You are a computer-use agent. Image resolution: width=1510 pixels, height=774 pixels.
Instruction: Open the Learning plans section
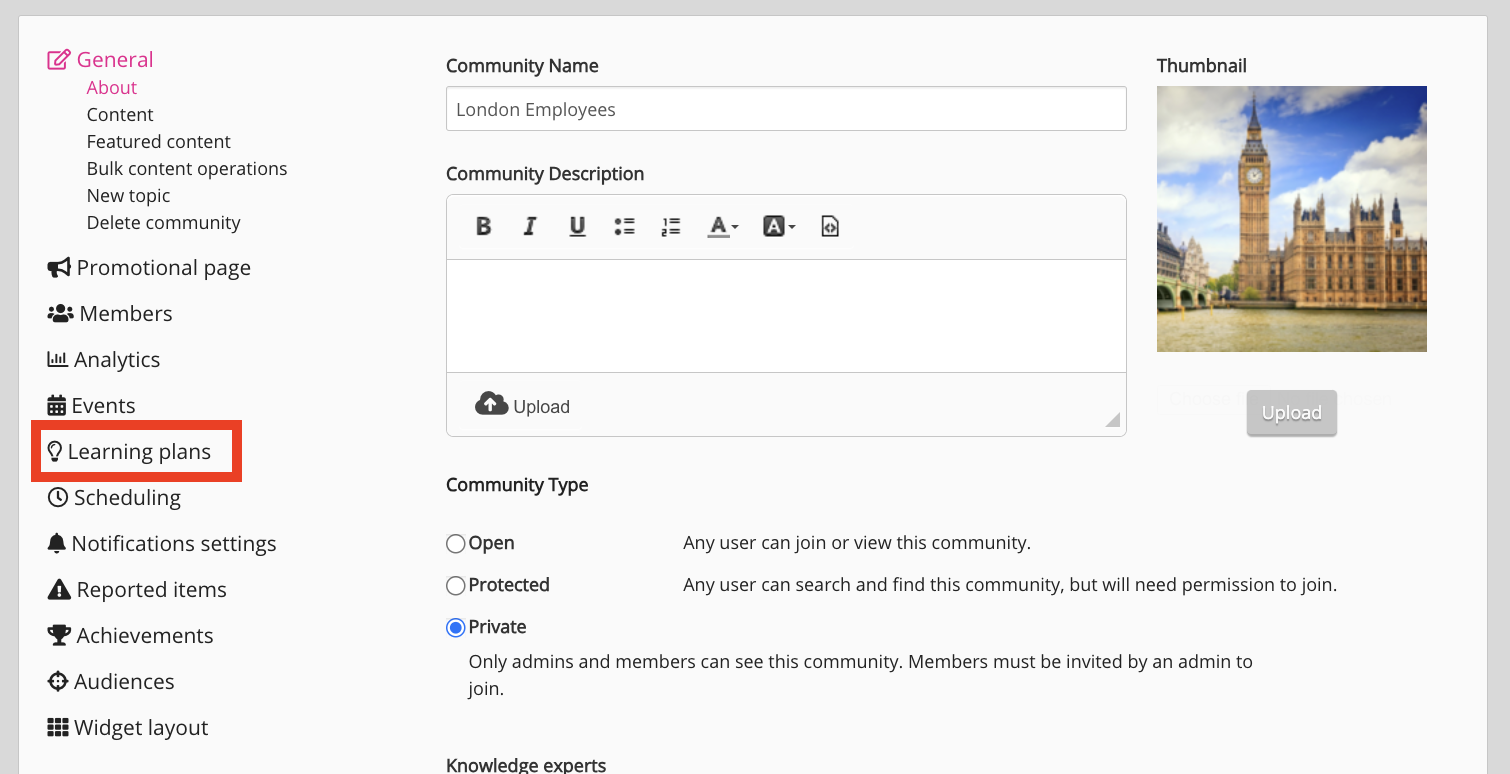pos(138,452)
